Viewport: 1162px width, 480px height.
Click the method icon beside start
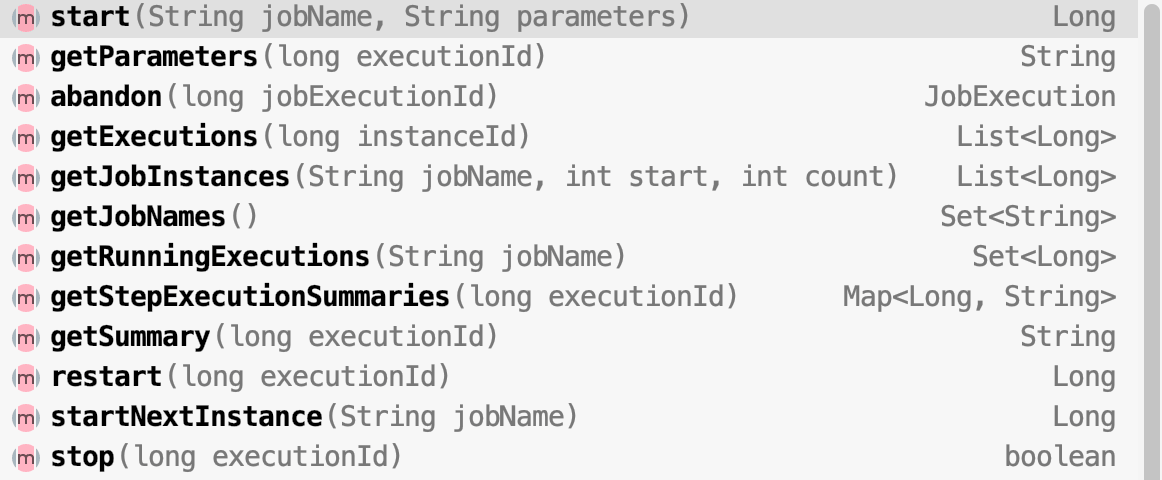26,17
